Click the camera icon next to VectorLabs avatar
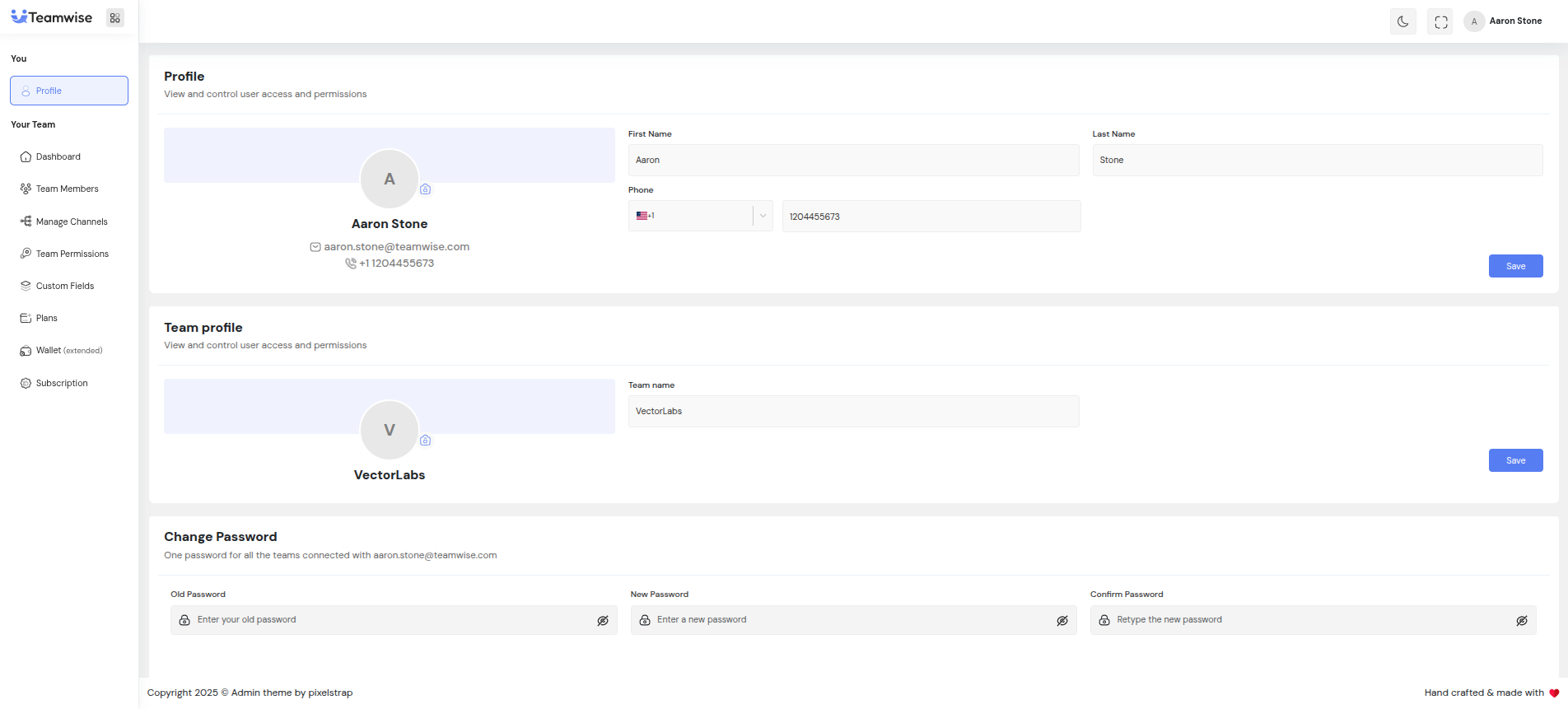This screenshot has height=709, width=1568. tap(426, 441)
